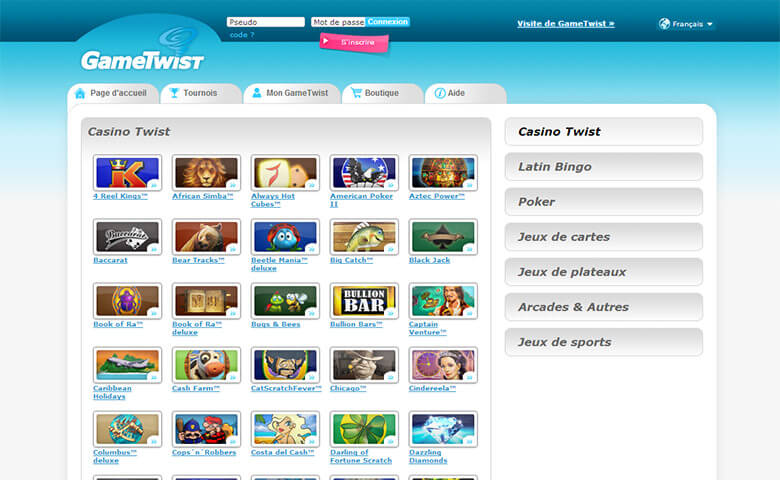Open the Poker category
The width and height of the screenshot is (780, 480).
click(x=604, y=202)
